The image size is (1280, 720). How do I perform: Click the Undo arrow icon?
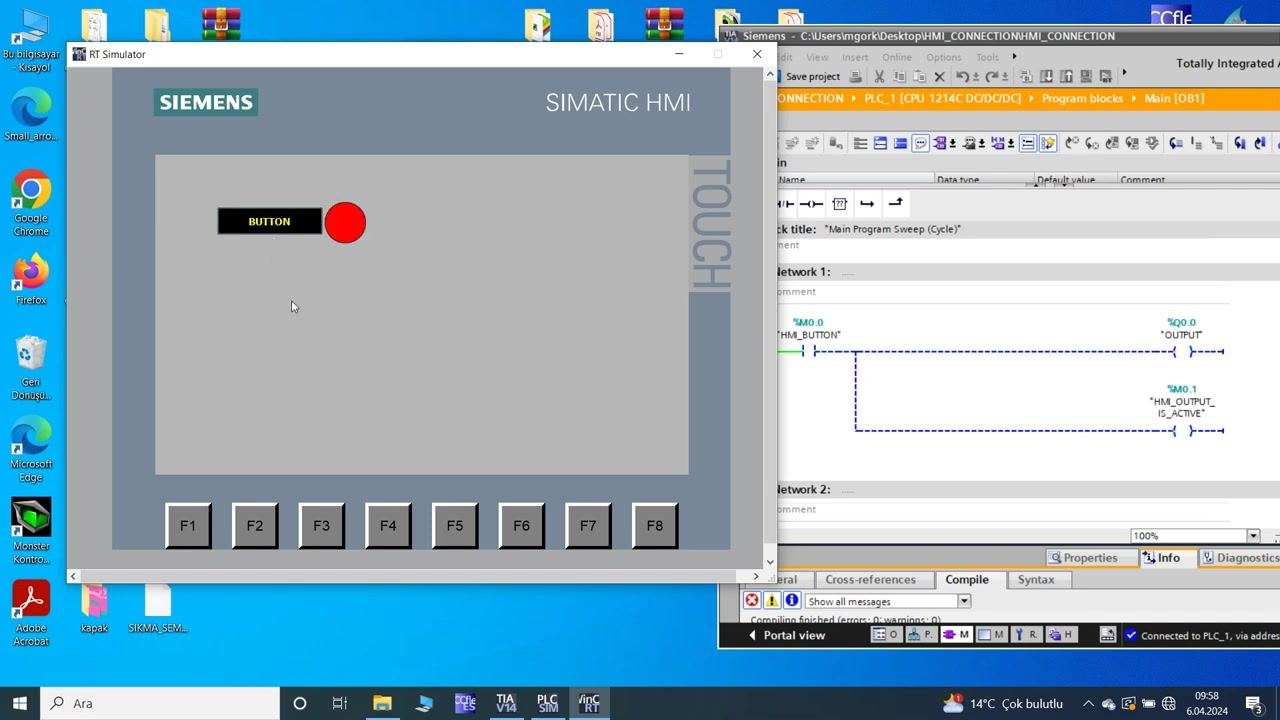[x=962, y=77]
